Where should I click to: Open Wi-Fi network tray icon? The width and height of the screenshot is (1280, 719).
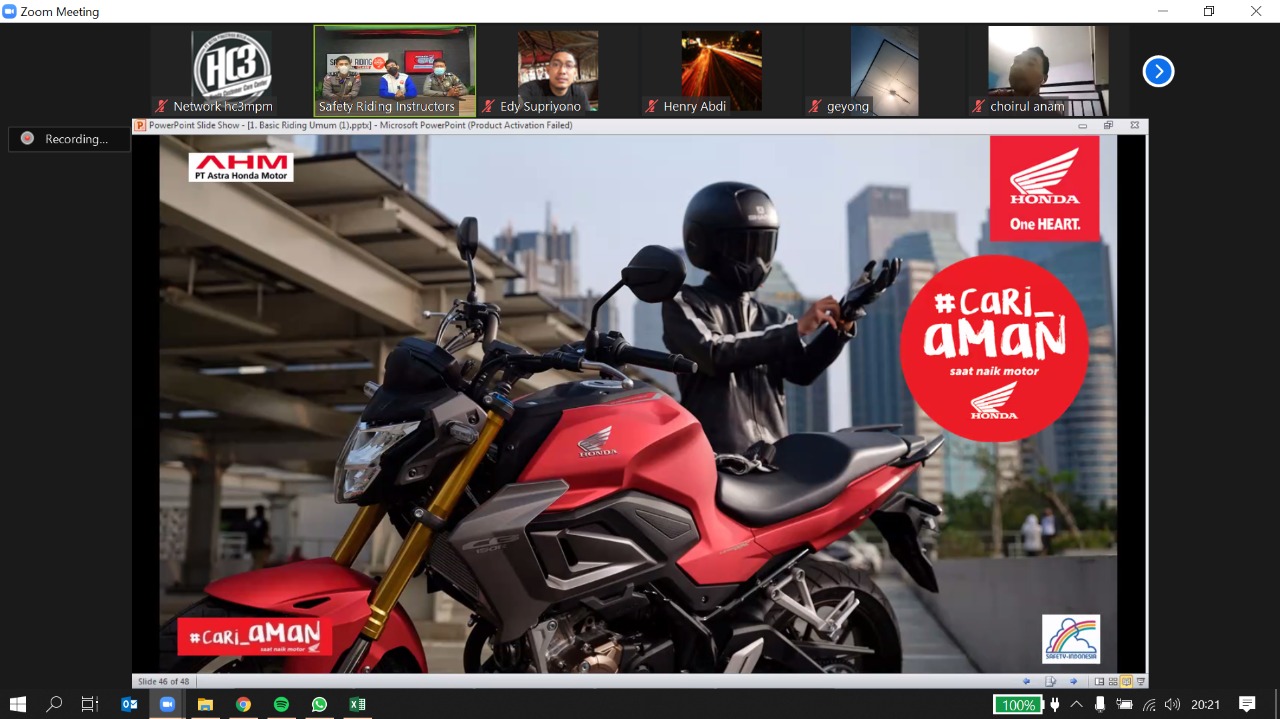pos(1149,704)
